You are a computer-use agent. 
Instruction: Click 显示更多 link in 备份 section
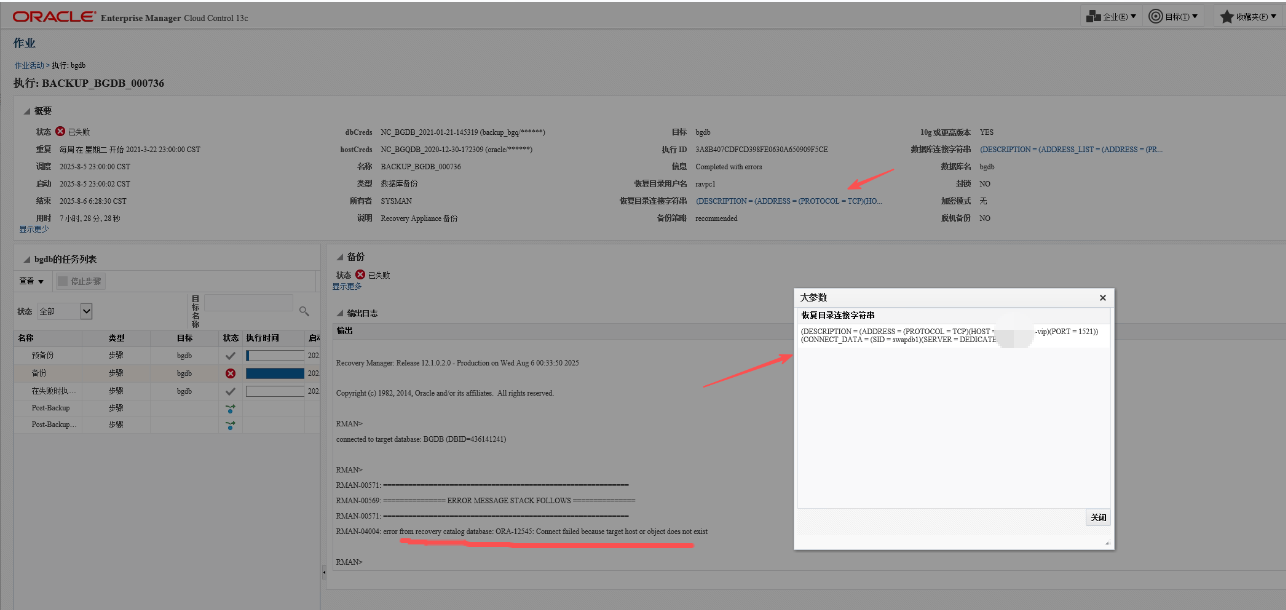tap(347, 286)
